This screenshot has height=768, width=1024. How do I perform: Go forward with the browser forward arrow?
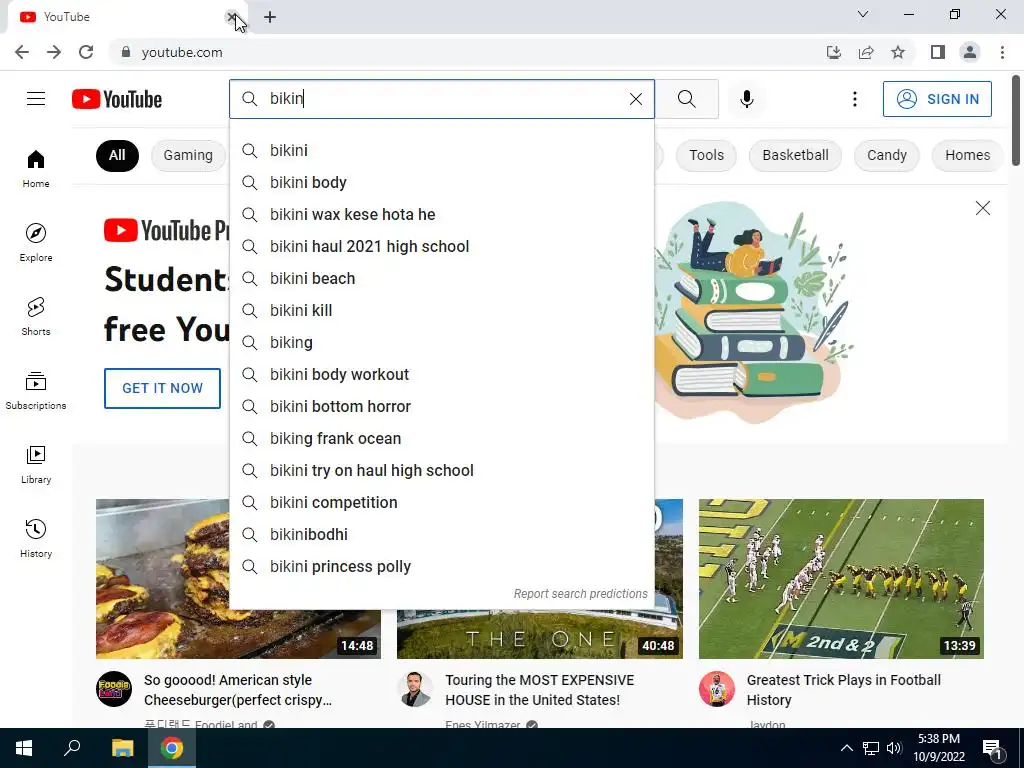[x=54, y=52]
